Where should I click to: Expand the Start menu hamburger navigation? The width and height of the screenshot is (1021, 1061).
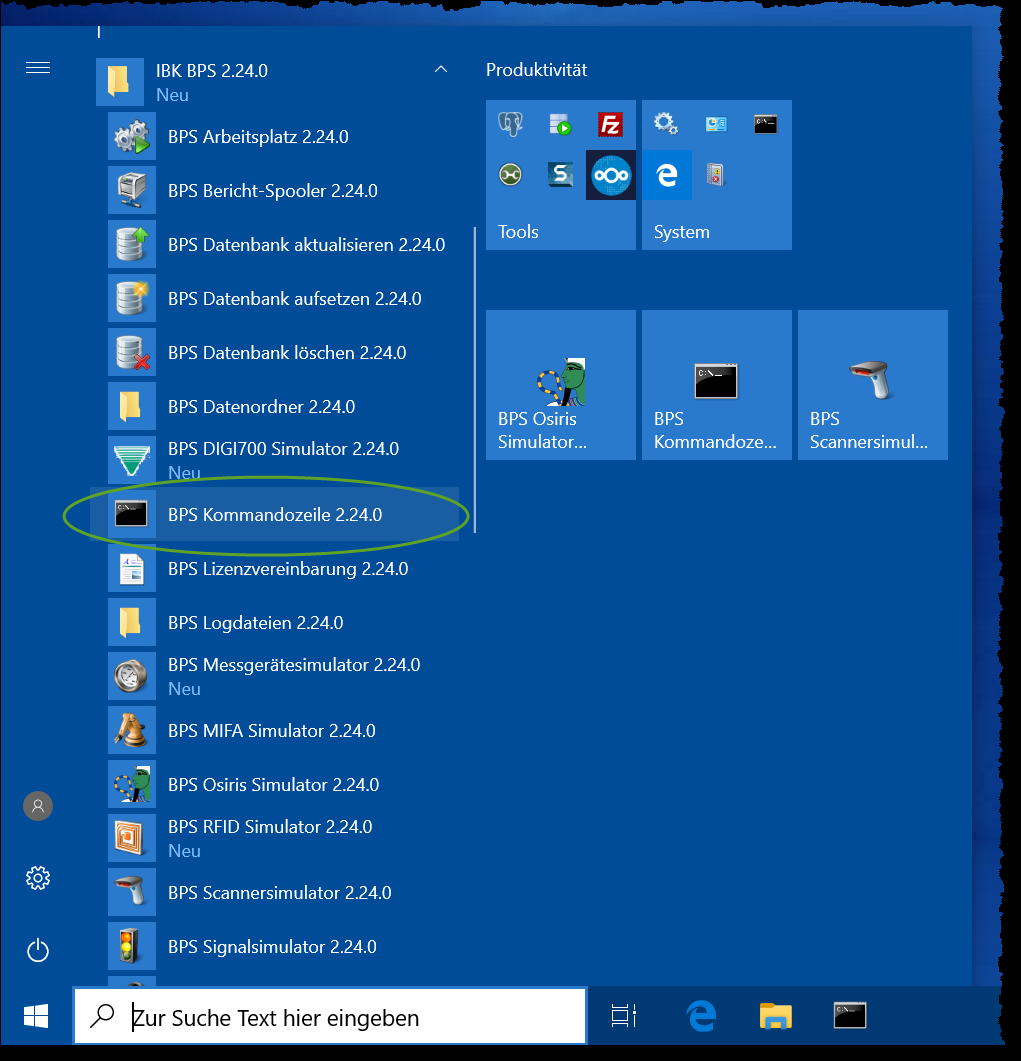click(38, 68)
